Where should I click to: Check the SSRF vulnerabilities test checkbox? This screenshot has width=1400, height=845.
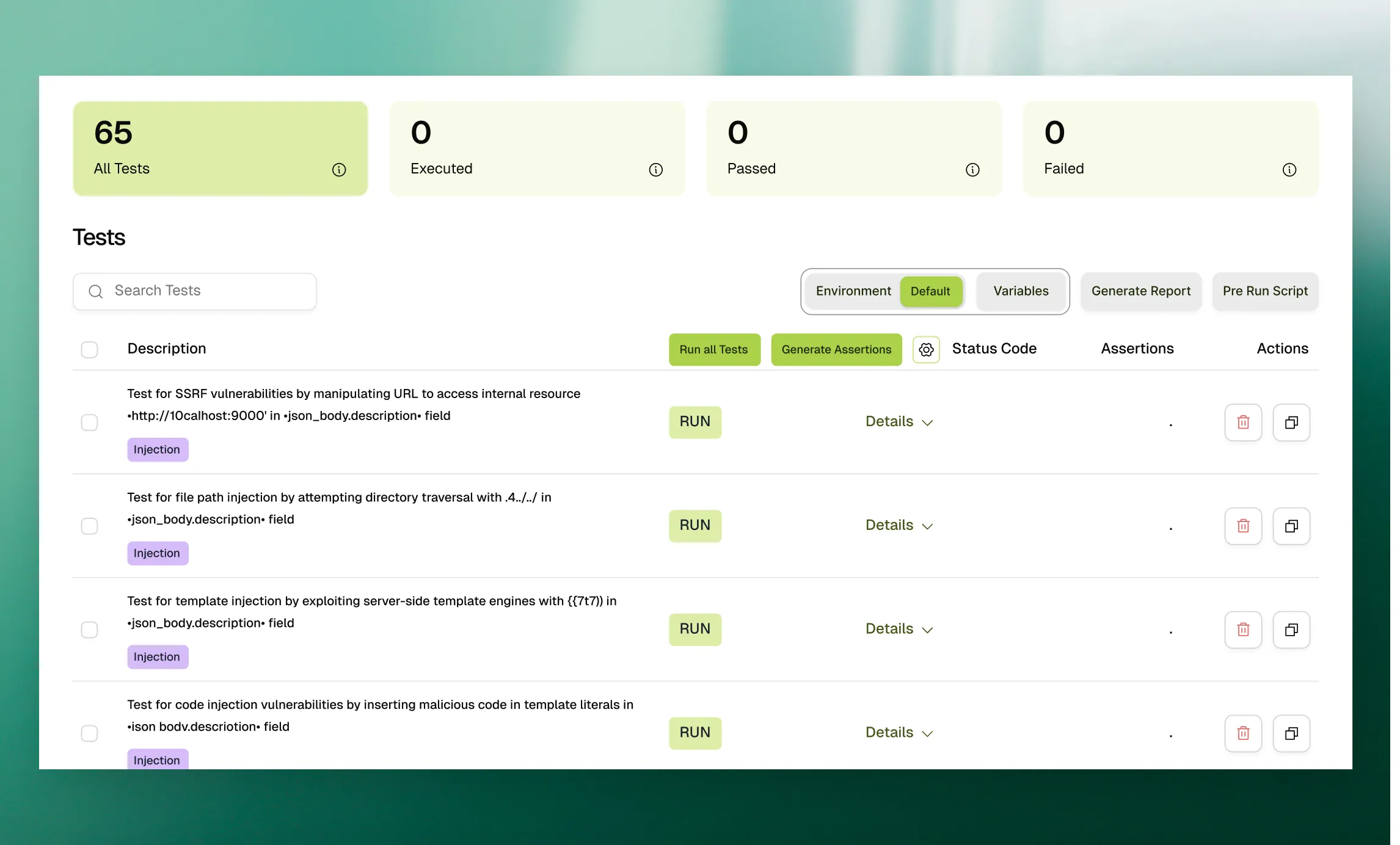coord(89,422)
